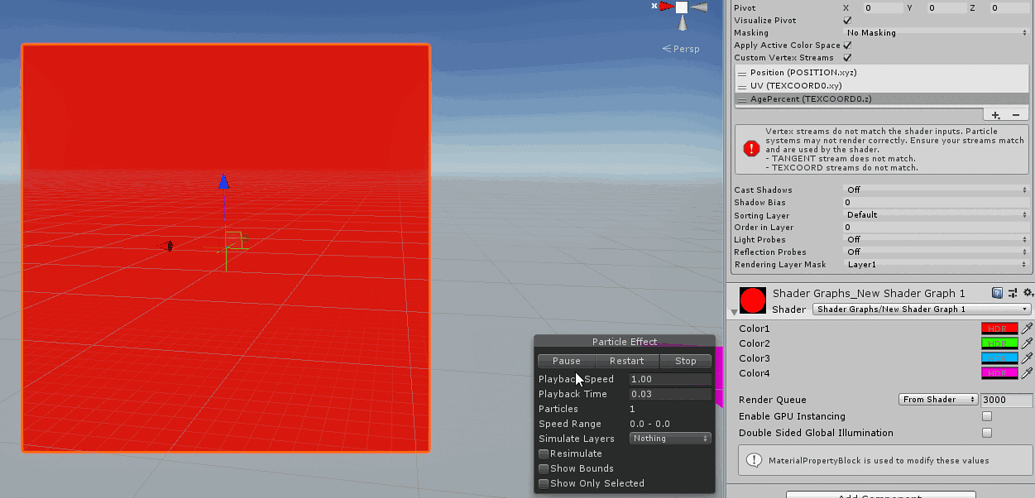1035x498 pixels.
Task: Click the Speed Range value 0.0 - 0.0
Action: (652, 424)
